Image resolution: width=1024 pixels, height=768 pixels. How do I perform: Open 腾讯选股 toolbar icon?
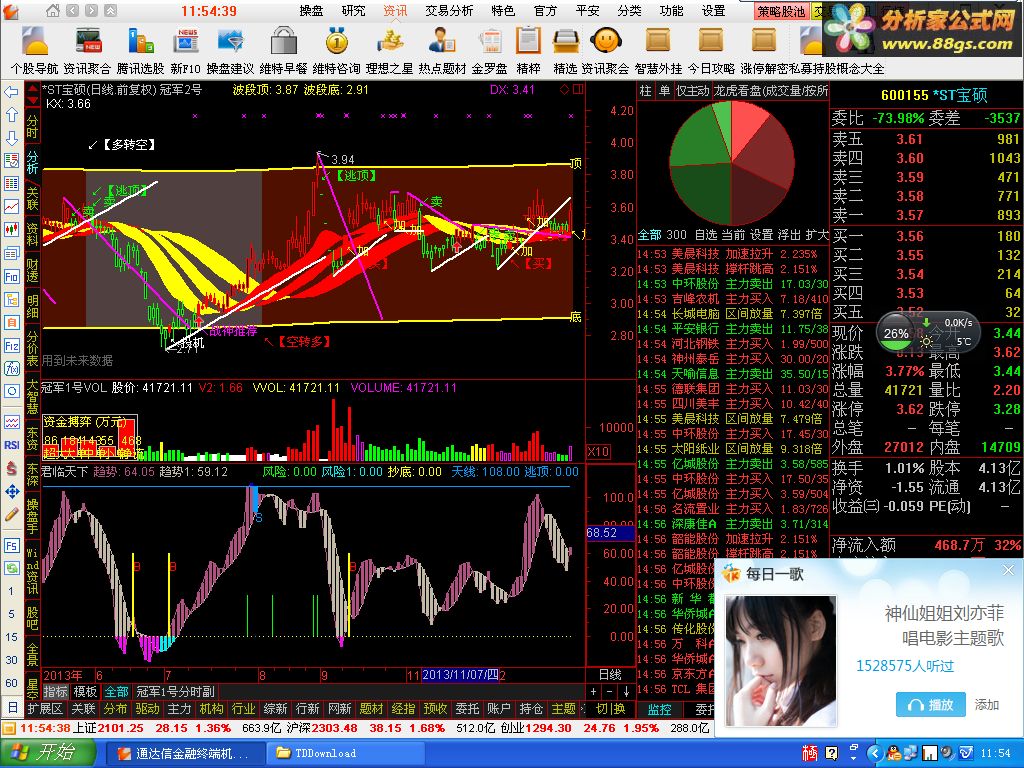pyautogui.click(x=140, y=50)
